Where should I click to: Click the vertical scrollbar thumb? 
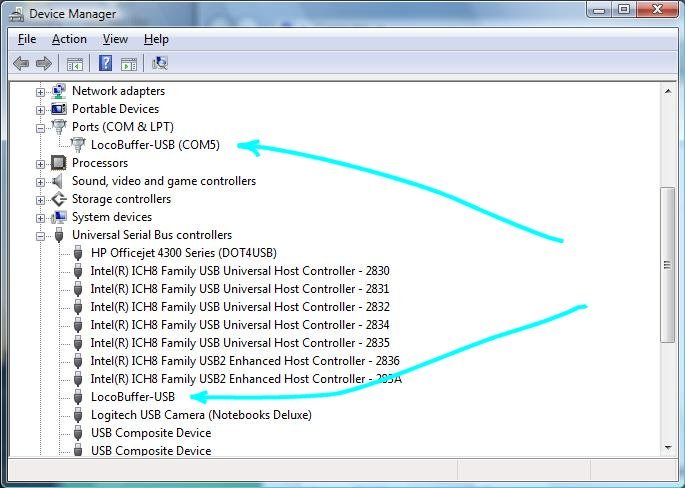pos(668,265)
